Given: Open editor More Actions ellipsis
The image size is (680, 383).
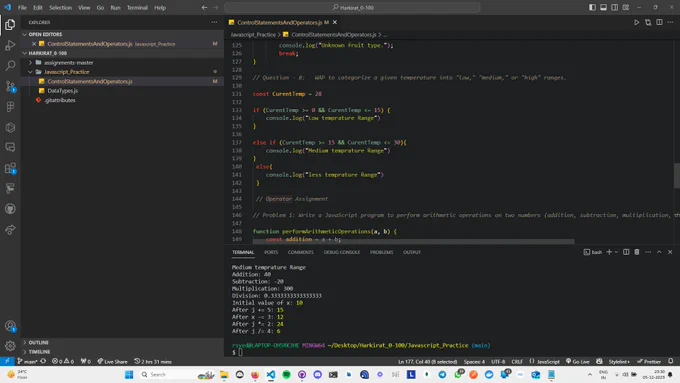Looking at the screenshot, I should (x=670, y=22).
